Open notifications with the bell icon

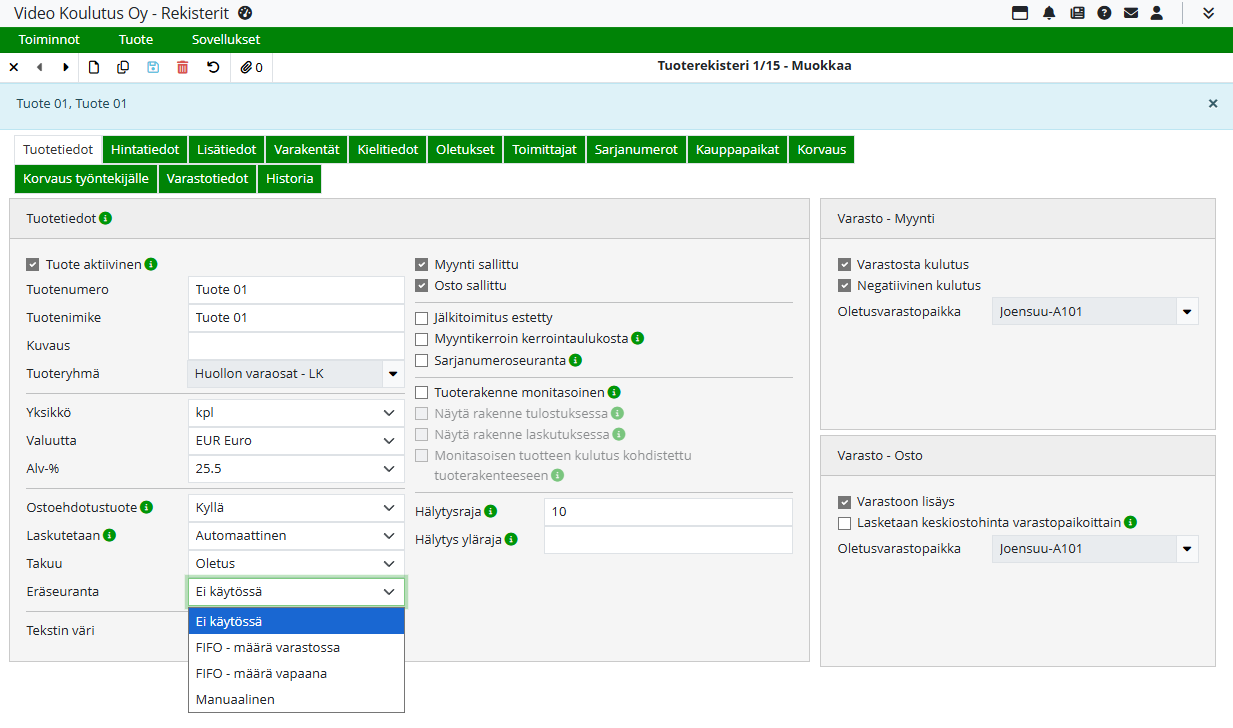1049,13
